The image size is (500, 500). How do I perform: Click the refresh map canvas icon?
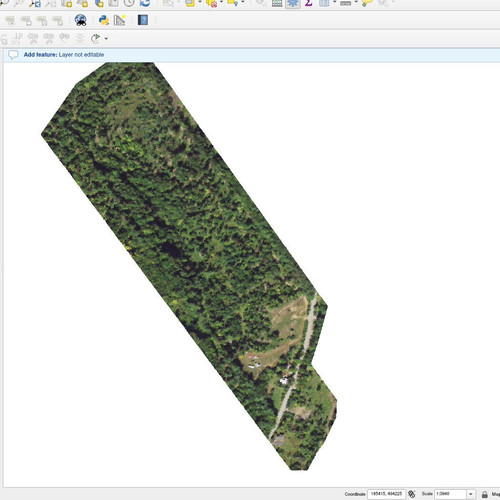coord(145,3)
